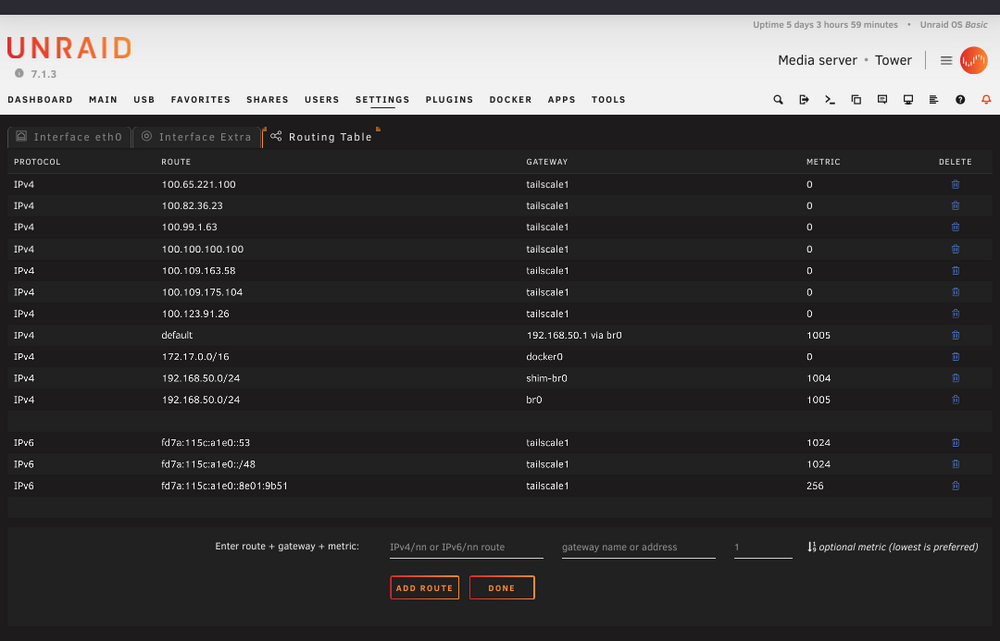Open the hamburger account menu
This screenshot has height=641, width=1000.
point(946,61)
